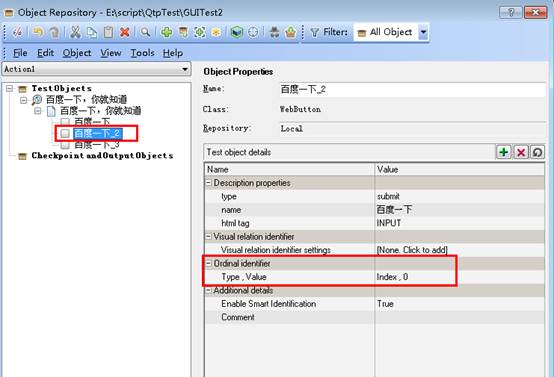Image resolution: width=554 pixels, height=377 pixels.
Task: Click Locate in Repository crosshair icon
Action: click(x=253, y=32)
